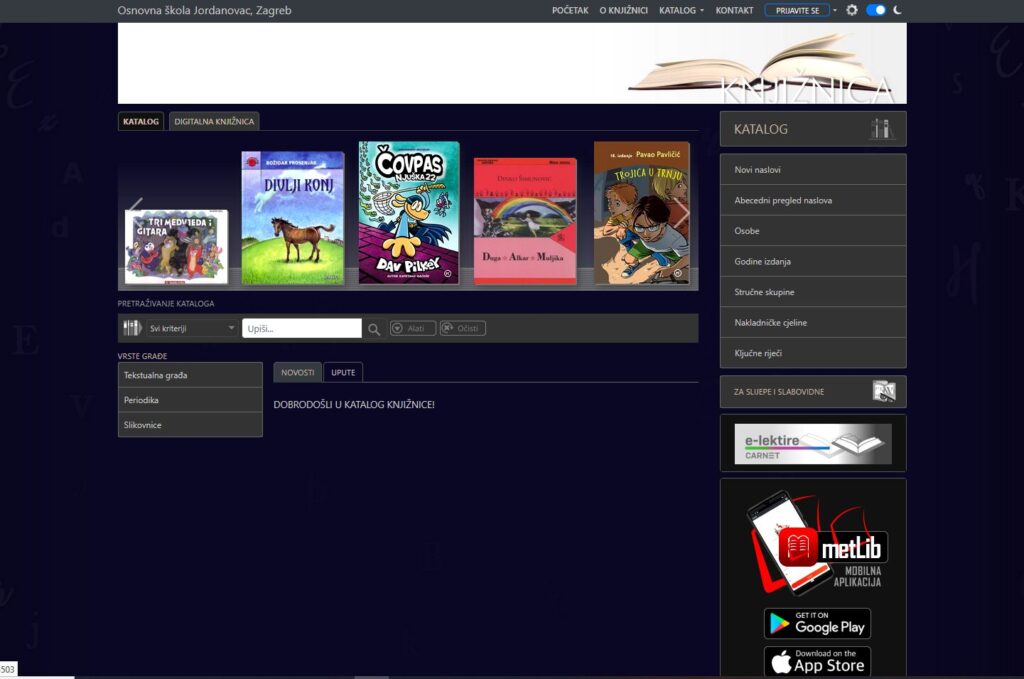Open the App Store download badge
This screenshot has width=1024, height=679.
(x=817, y=662)
